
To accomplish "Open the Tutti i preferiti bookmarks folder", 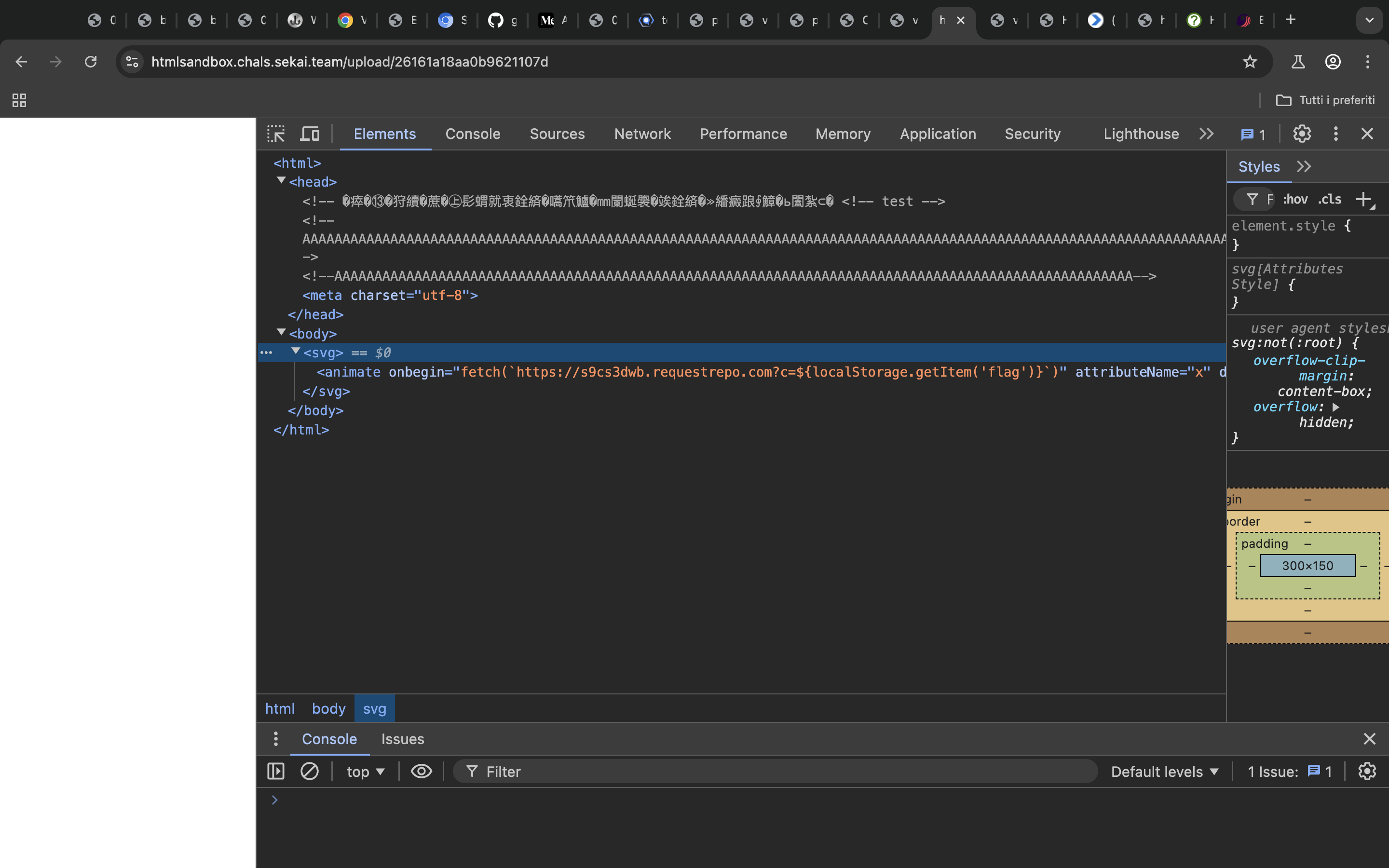I will click(1325, 100).
